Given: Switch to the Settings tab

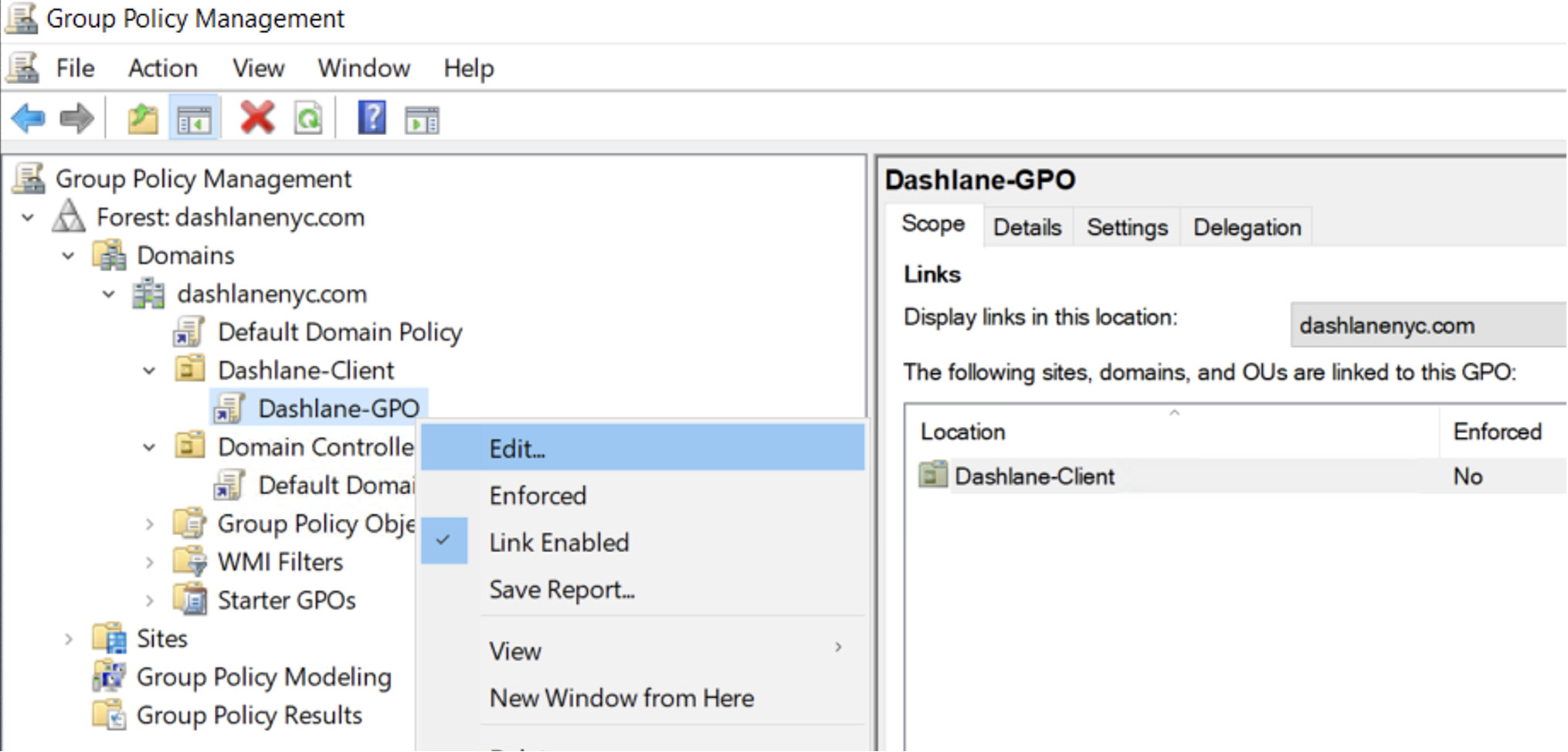Looking at the screenshot, I should pyautogui.click(x=1126, y=228).
